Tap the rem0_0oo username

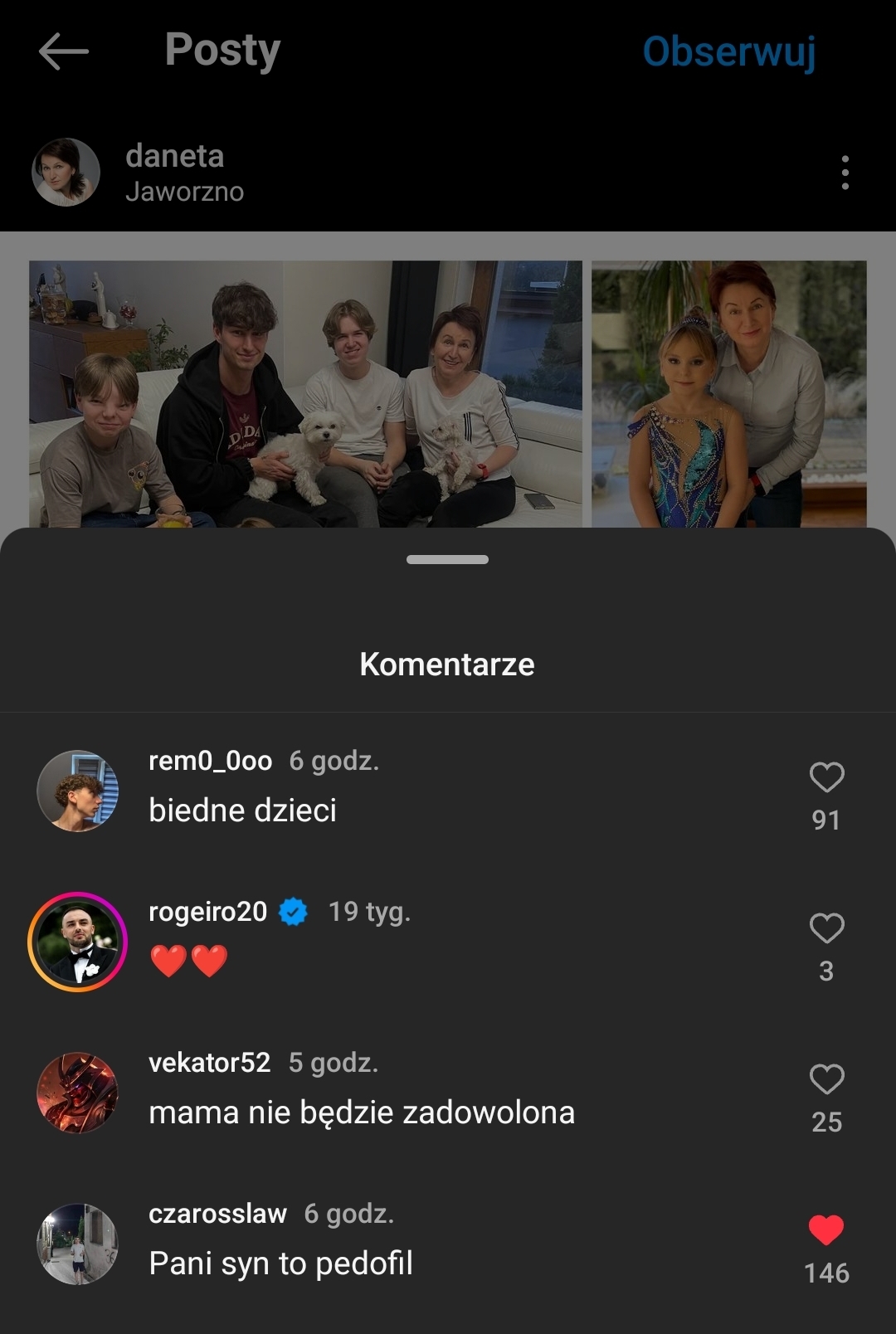[210, 761]
